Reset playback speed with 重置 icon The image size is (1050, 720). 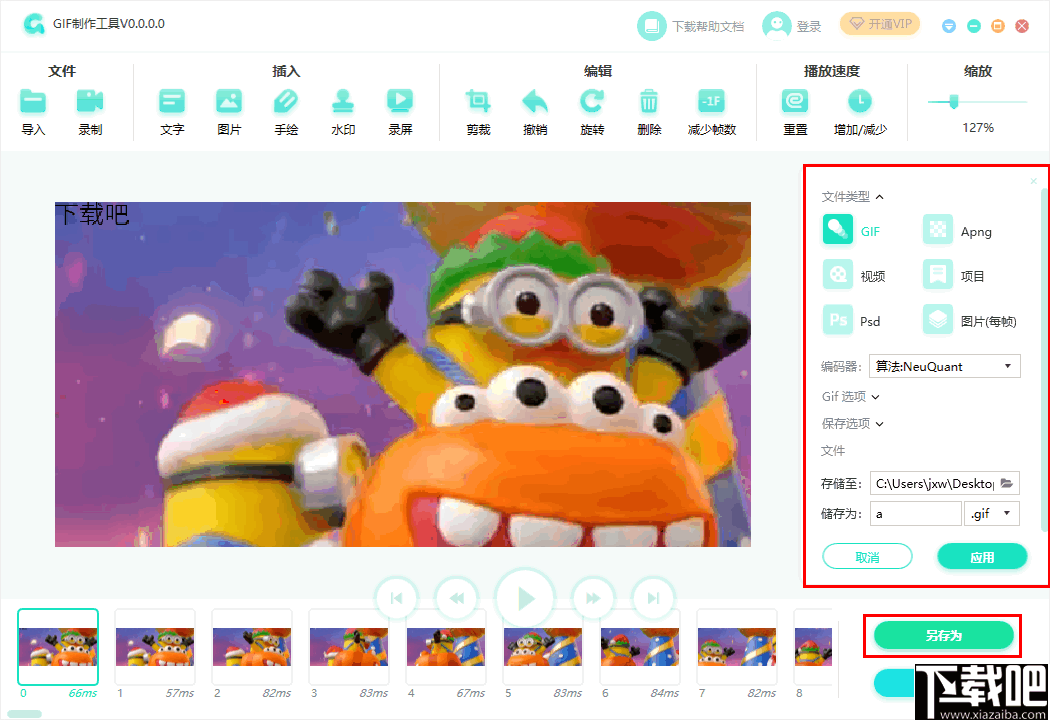795,101
